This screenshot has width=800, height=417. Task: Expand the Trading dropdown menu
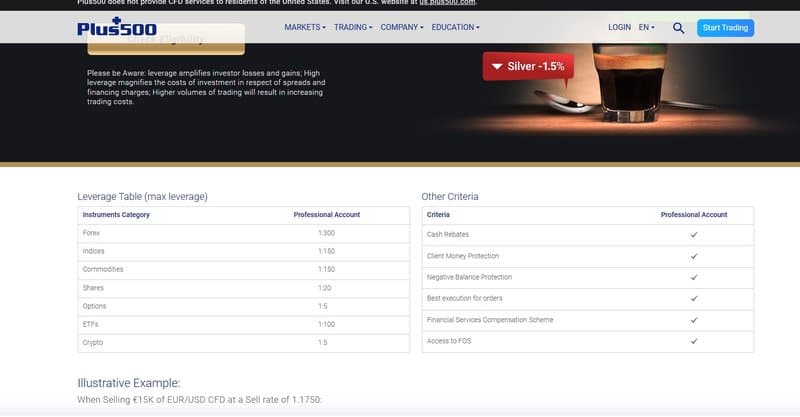pyautogui.click(x=353, y=27)
